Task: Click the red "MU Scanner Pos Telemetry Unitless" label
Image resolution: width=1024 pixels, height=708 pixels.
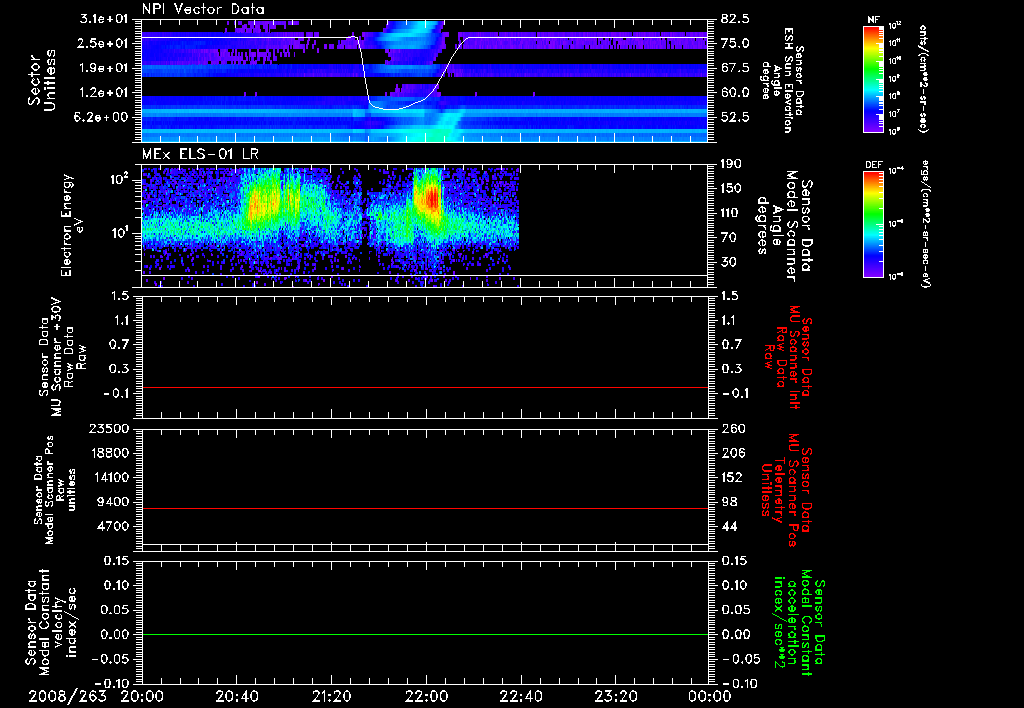Action: point(786,490)
